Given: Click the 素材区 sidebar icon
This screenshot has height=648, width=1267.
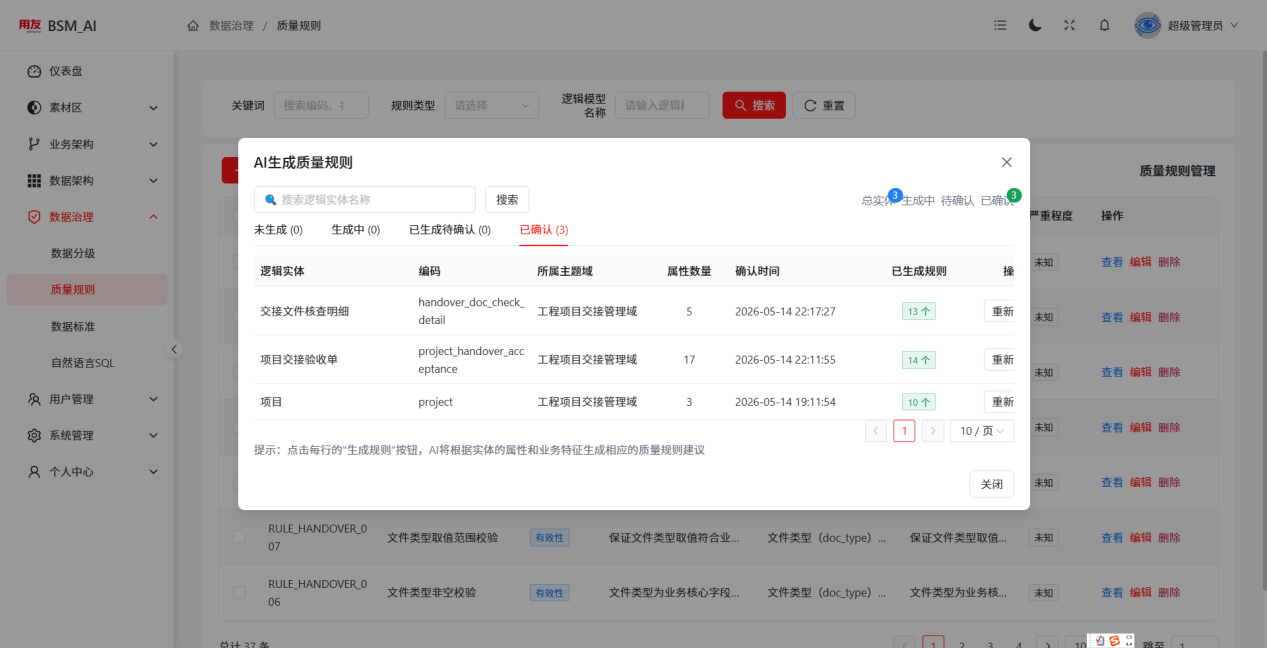Looking at the screenshot, I should [x=34, y=107].
